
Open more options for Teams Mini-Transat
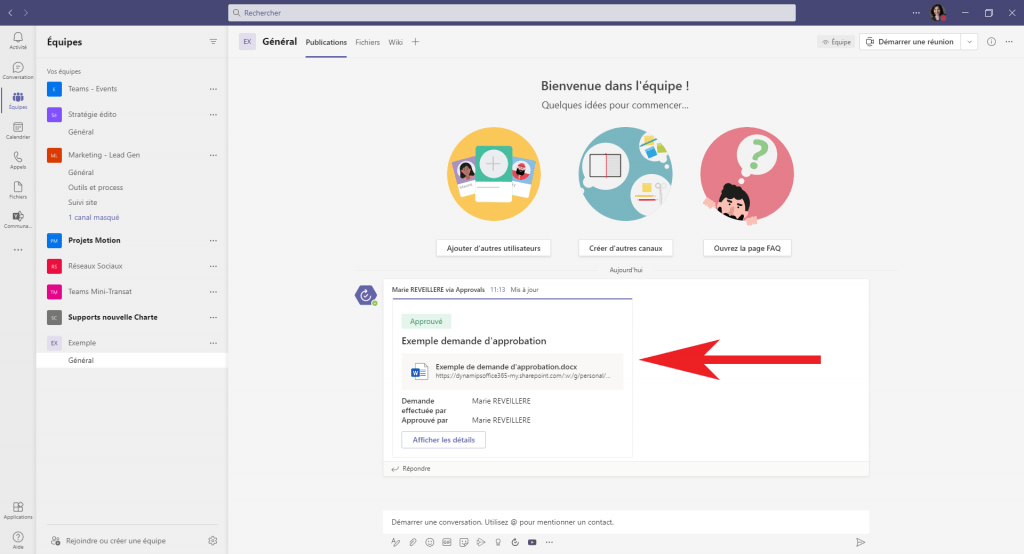(x=213, y=291)
